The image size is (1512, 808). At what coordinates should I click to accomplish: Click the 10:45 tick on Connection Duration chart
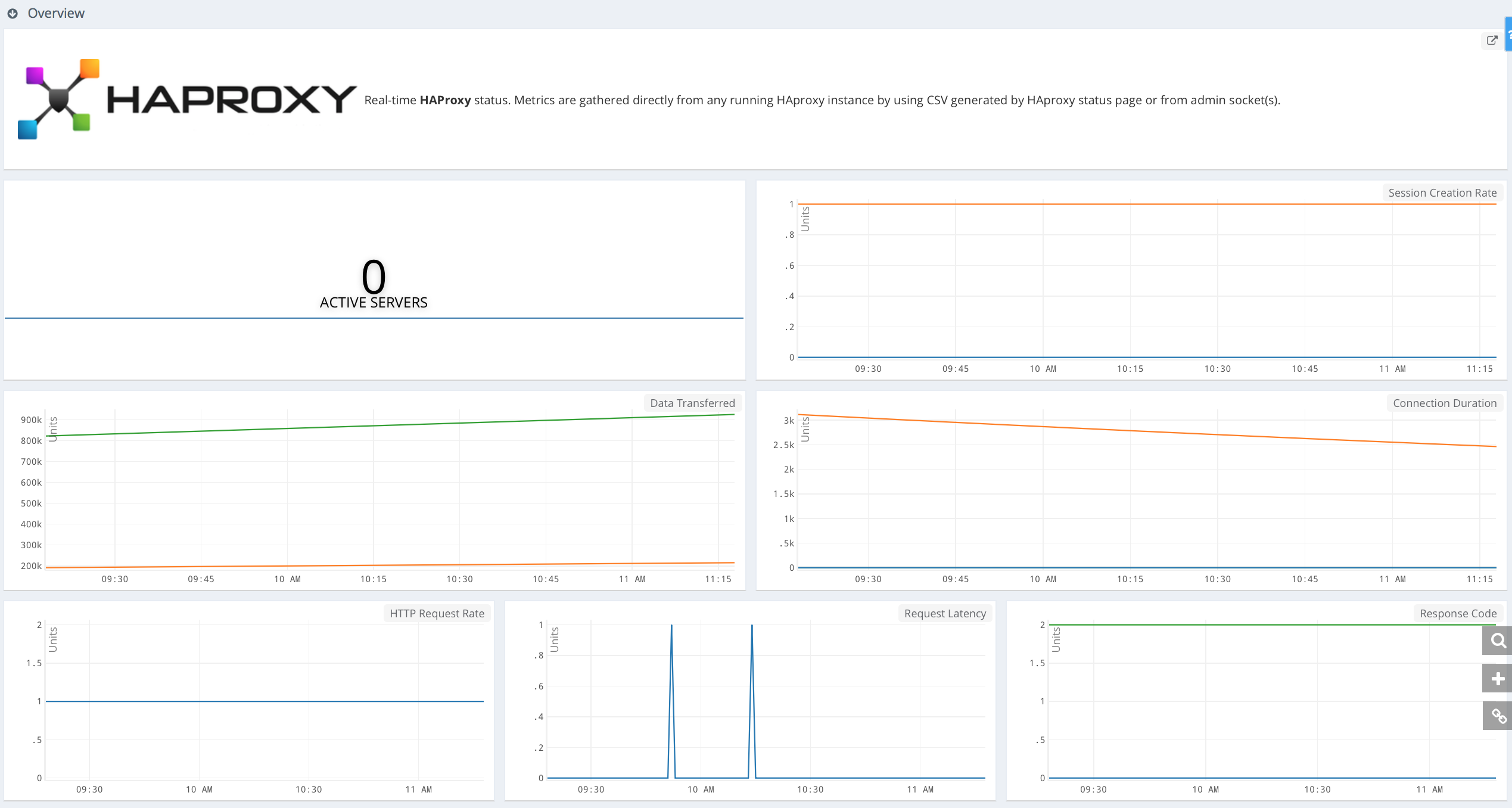click(1305, 579)
